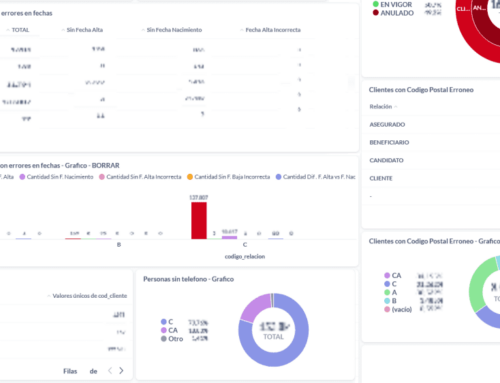Click orange Baja Incorrecta legend dot

click(190, 177)
